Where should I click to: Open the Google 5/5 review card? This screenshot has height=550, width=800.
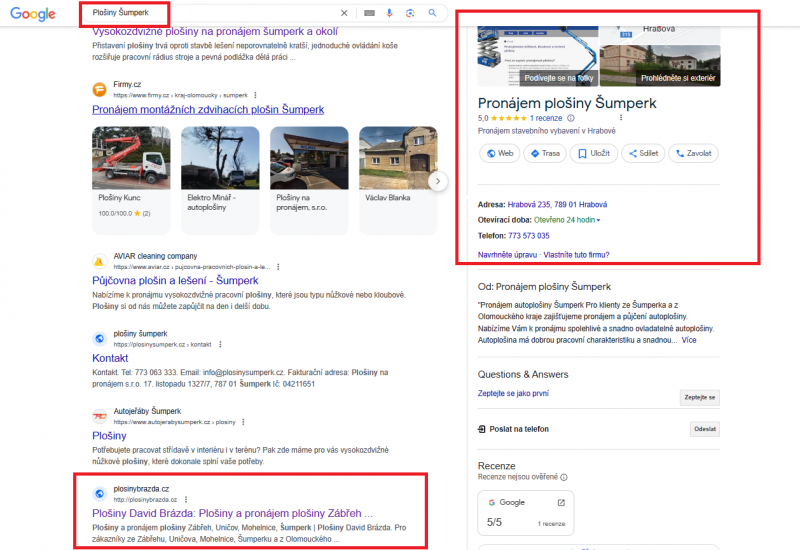pyautogui.click(x=526, y=513)
